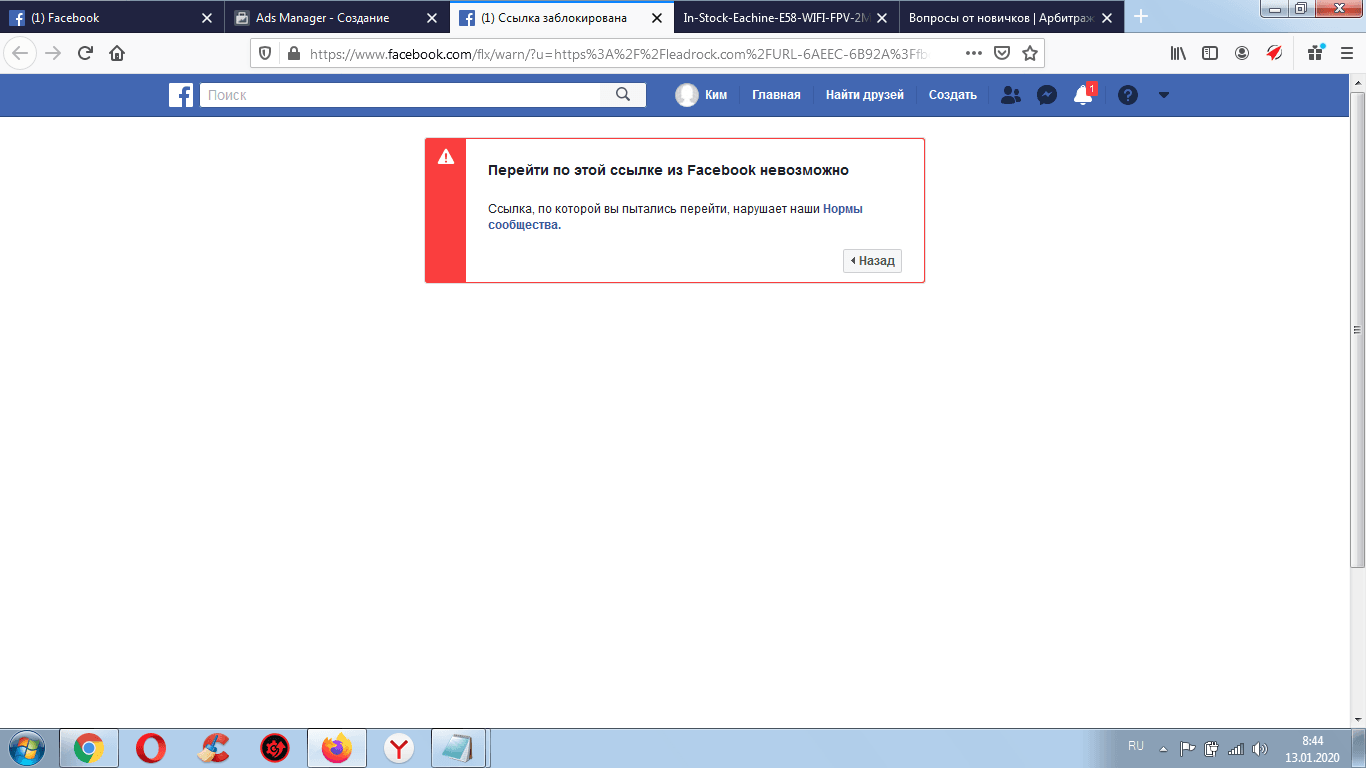Open the Library icon in Firefox toolbar
The height and width of the screenshot is (768, 1366).
click(x=1178, y=54)
